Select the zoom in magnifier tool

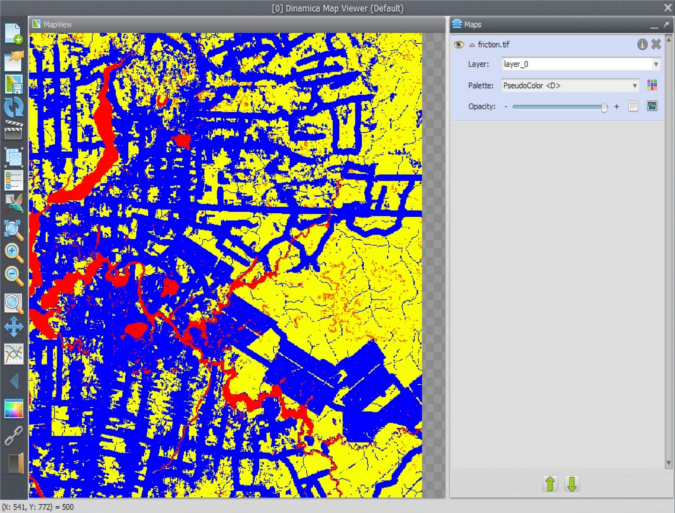point(14,253)
